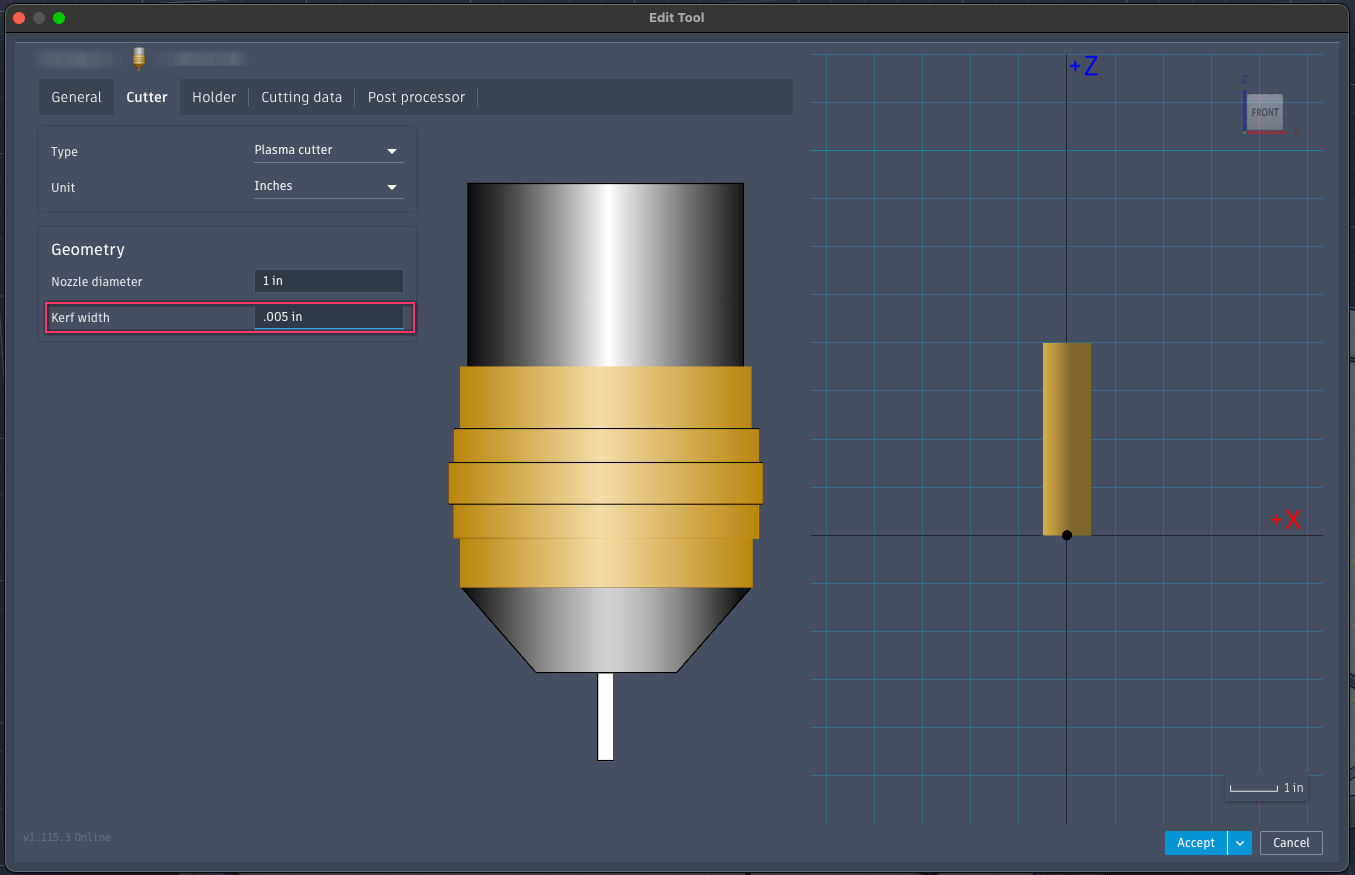Click the FRONT face of the view cube
The width and height of the screenshot is (1355, 875).
pyautogui.click(x=1264, y=112)
